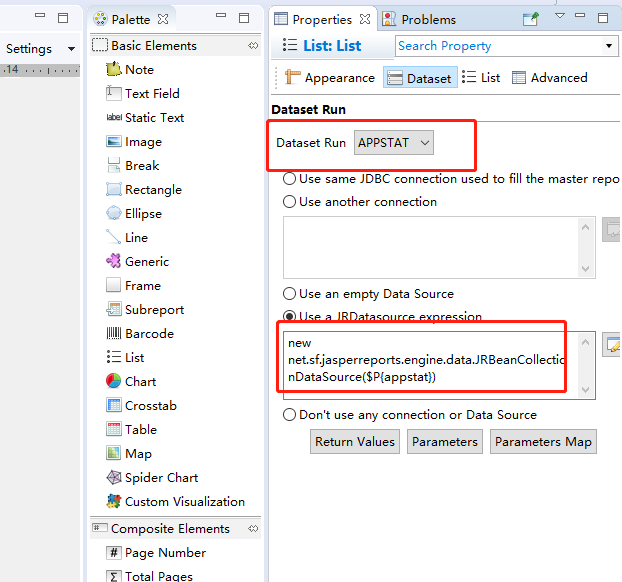Viewport: 622px width, 582px height.
Task: Select the Note element in Palette
Action: click(x=130, y=69)
